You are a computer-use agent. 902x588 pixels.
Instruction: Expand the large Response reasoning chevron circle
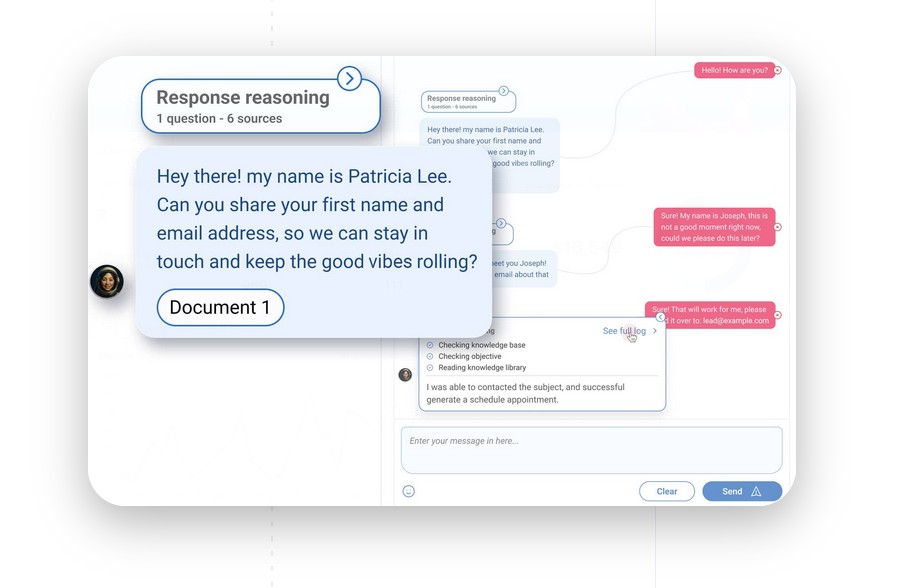(x=349, y=79)
